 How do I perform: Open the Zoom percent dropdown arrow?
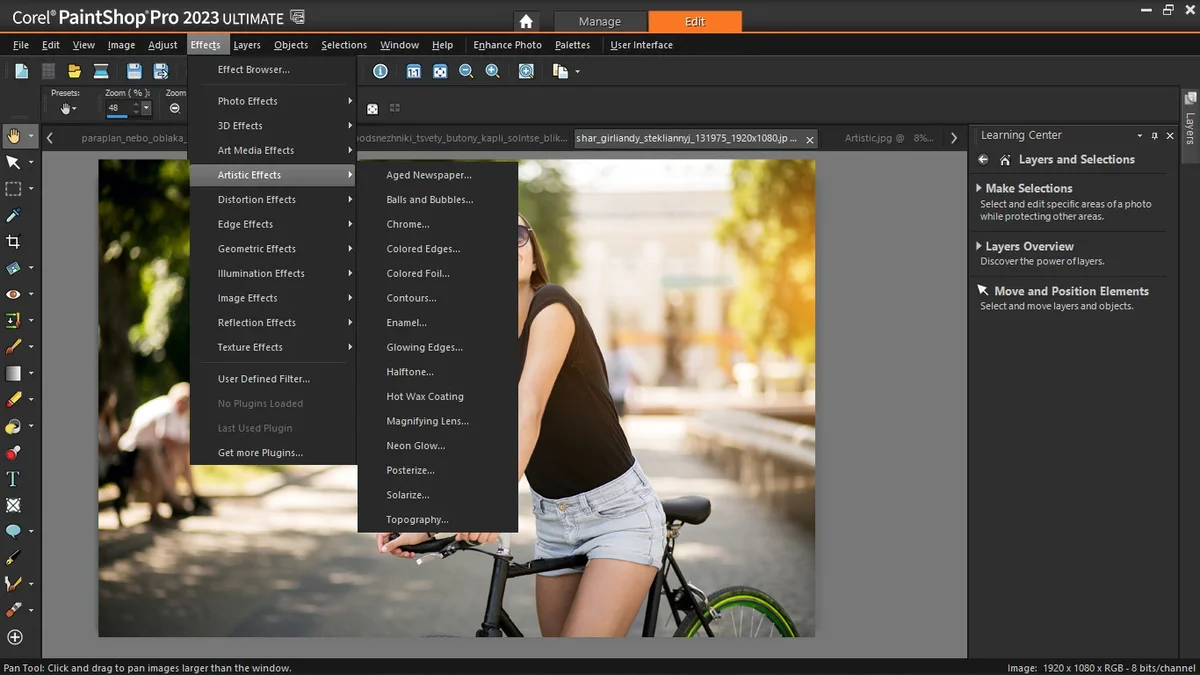coord(146,108)
